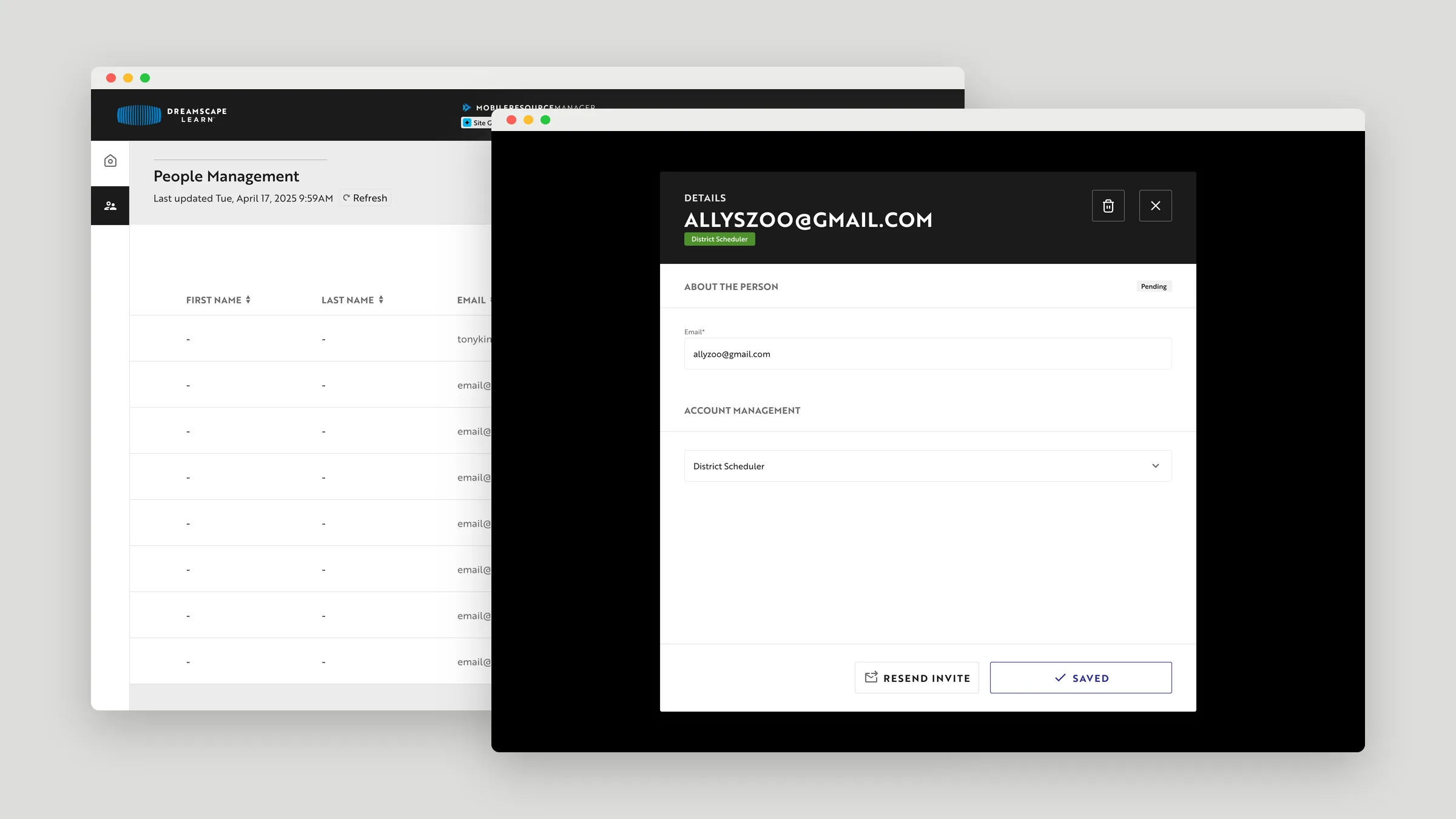The height and width of the screenshot is (819, 1456).
Task: Click the Last updated timestamp text
Action: point(243,198)
